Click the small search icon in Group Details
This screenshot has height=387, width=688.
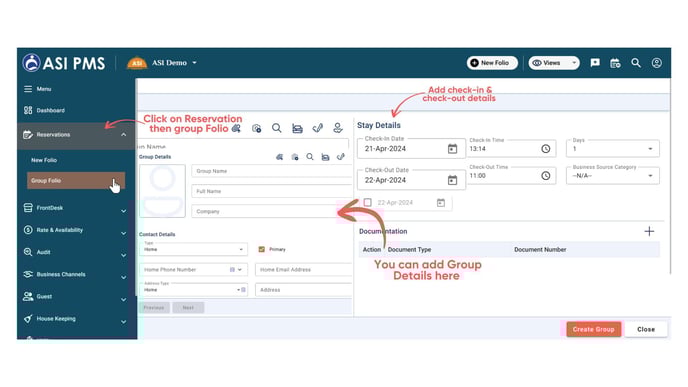[x=310, y=157]
